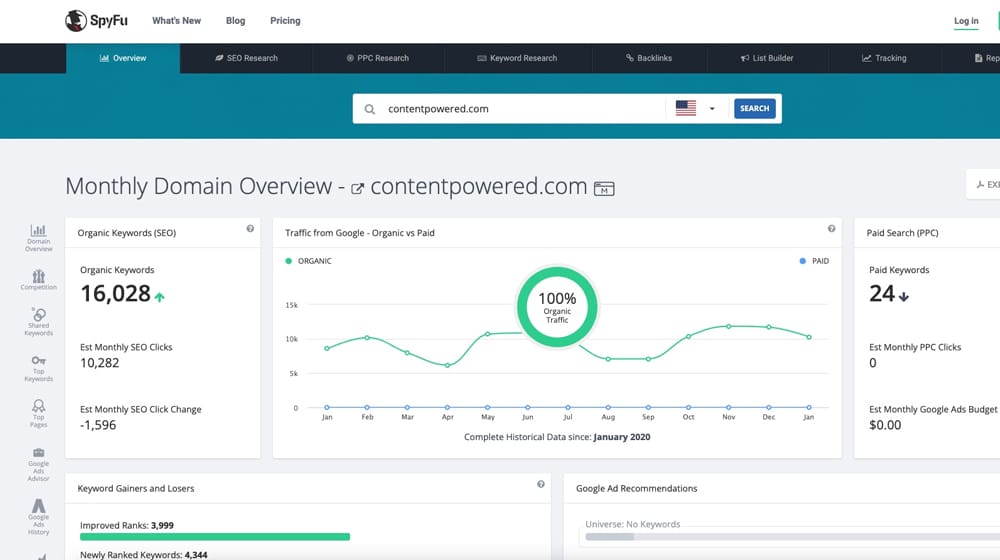Click the green up arrow beside 16,028
Image resolution: width=1000 pixels, height=560 pixels.
(x=159, y=297)
